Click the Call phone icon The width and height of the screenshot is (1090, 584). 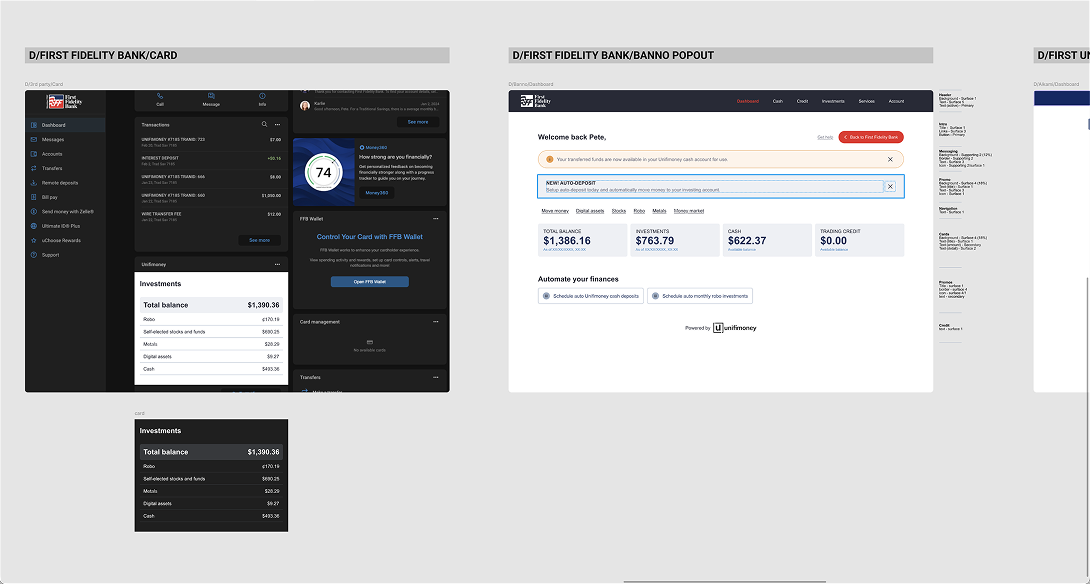coord(160,96)
